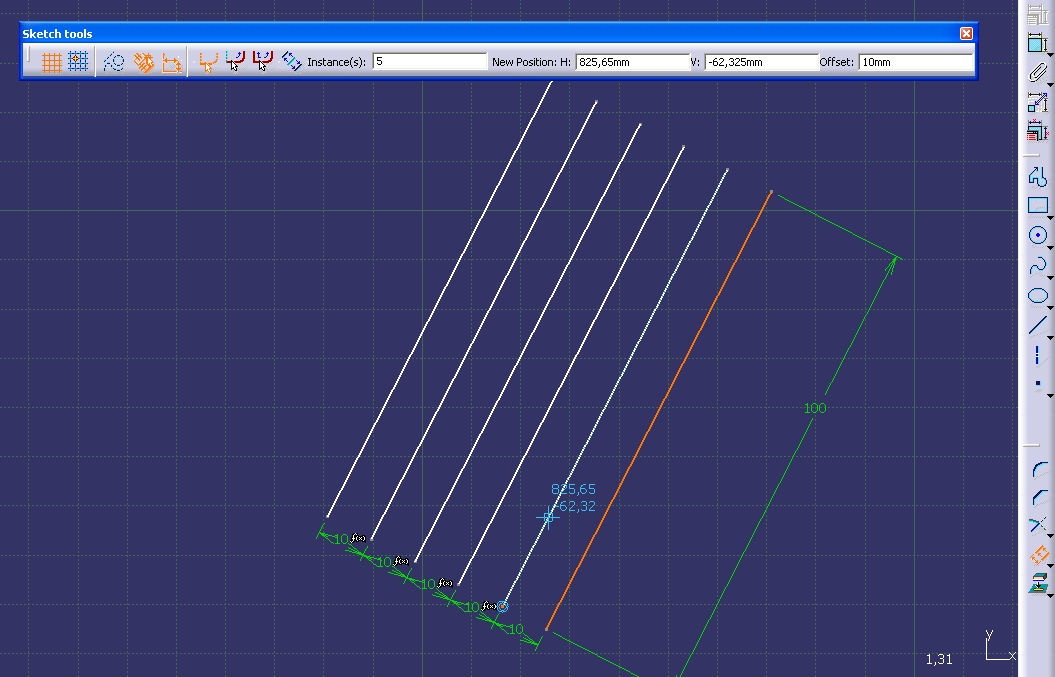Select the Spline tool
The image size is (1055, 677).
point(1038,265)
